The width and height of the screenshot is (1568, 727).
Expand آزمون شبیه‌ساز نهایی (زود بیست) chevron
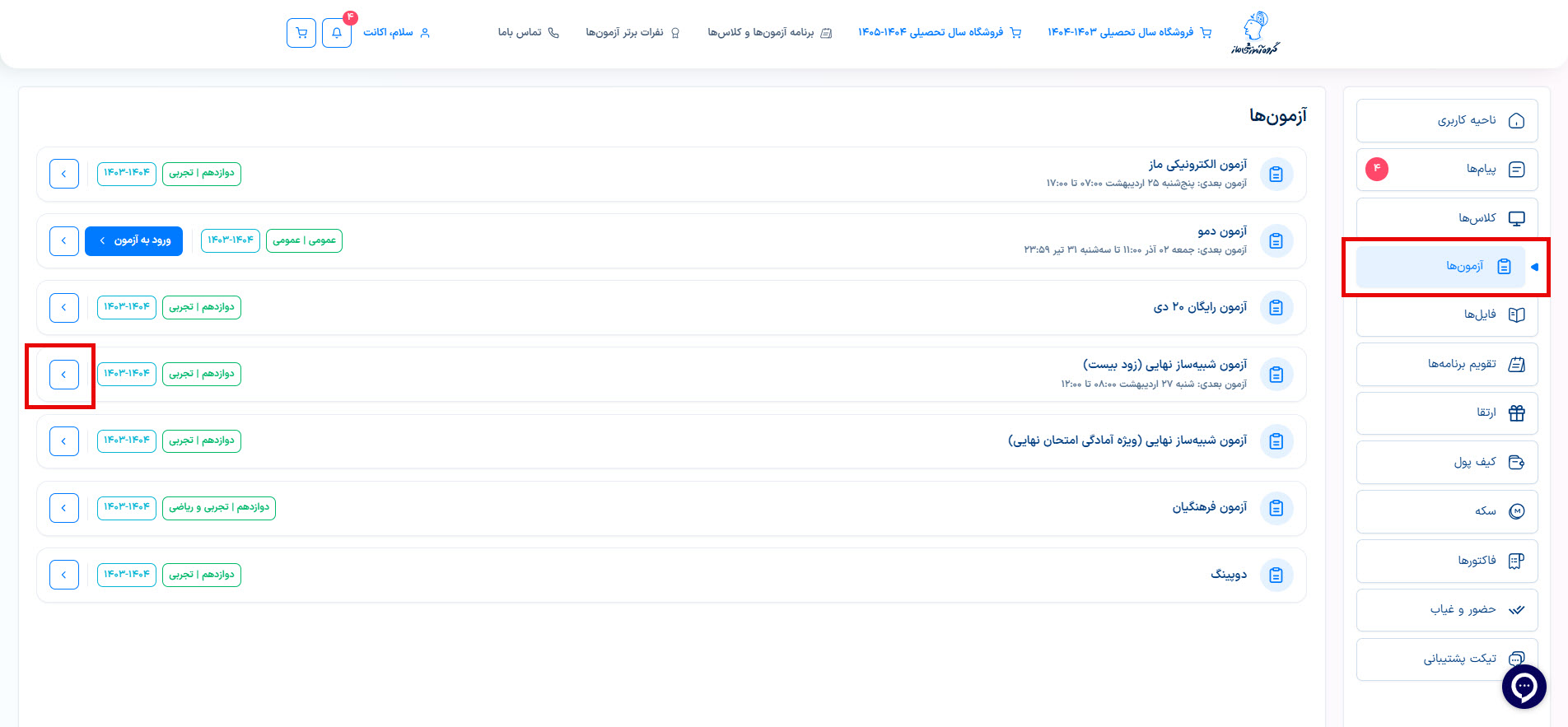[64, 375]
